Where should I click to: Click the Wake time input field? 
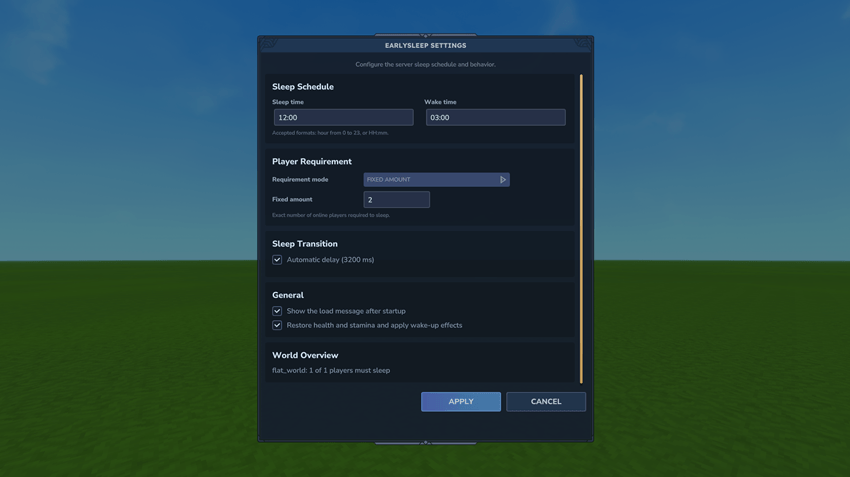pos(495,117)
